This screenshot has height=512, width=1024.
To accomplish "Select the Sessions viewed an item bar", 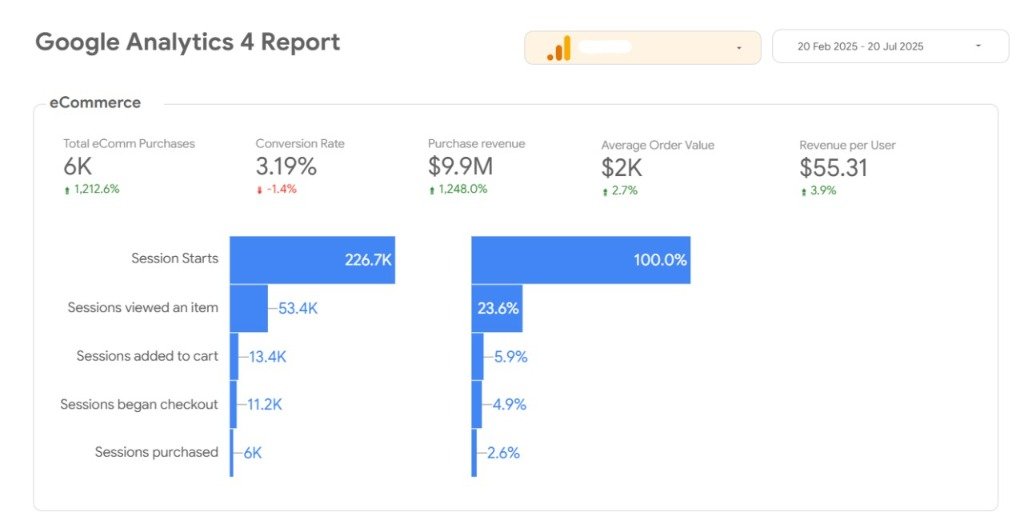I will click(x=248, y=308).
